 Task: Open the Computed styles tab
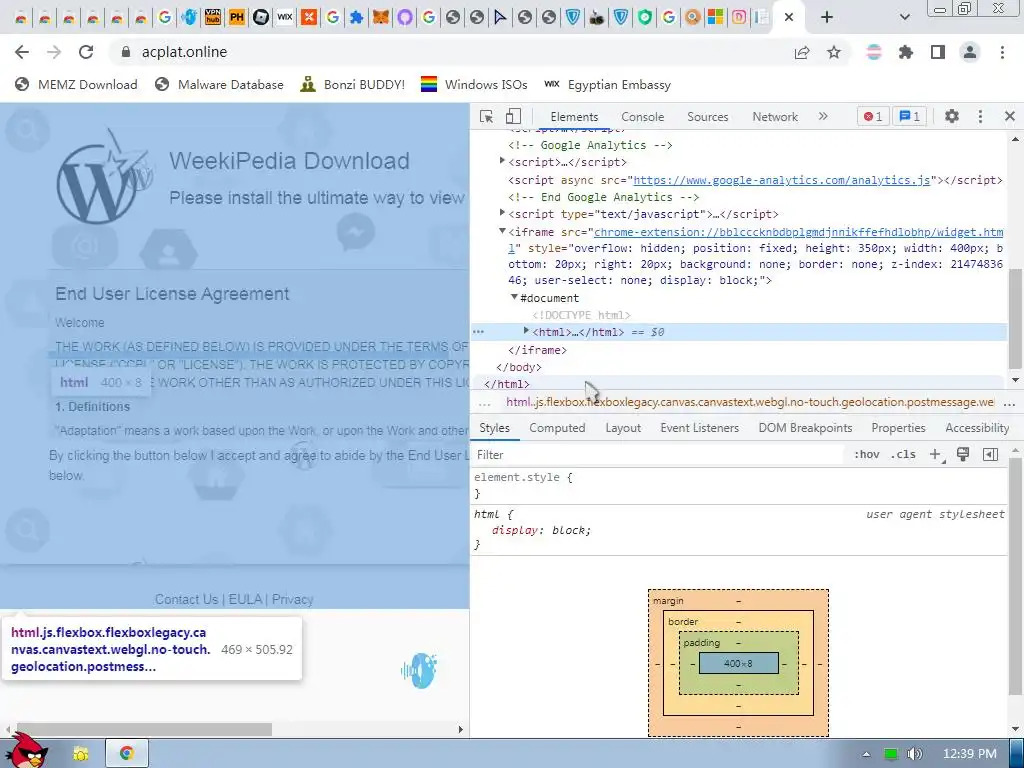[x=557, y=428]
